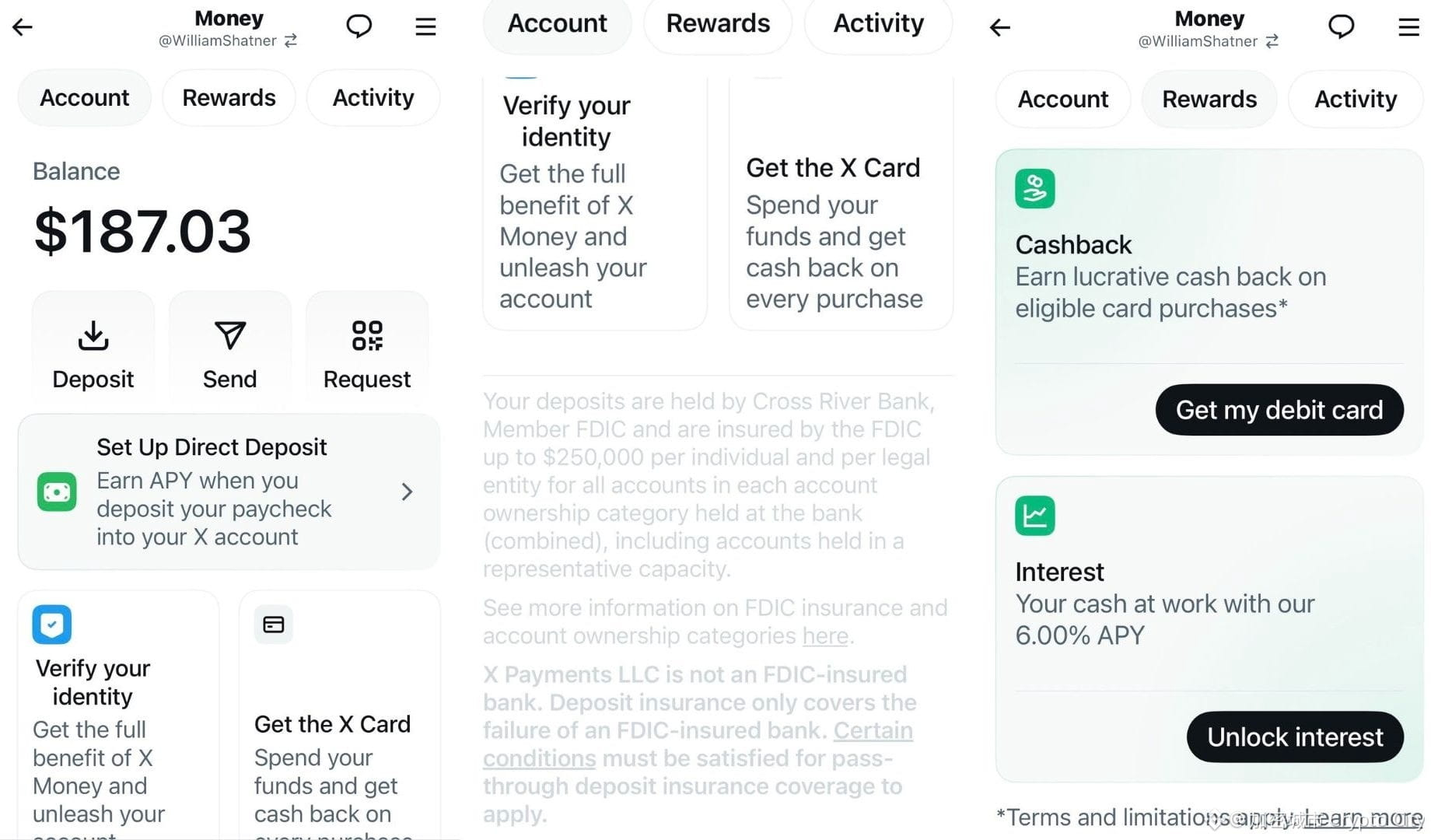Viewport: 1431px width, 840px height.
Task: Follow the 'Certain conditions' link
Action: (873, 731)
